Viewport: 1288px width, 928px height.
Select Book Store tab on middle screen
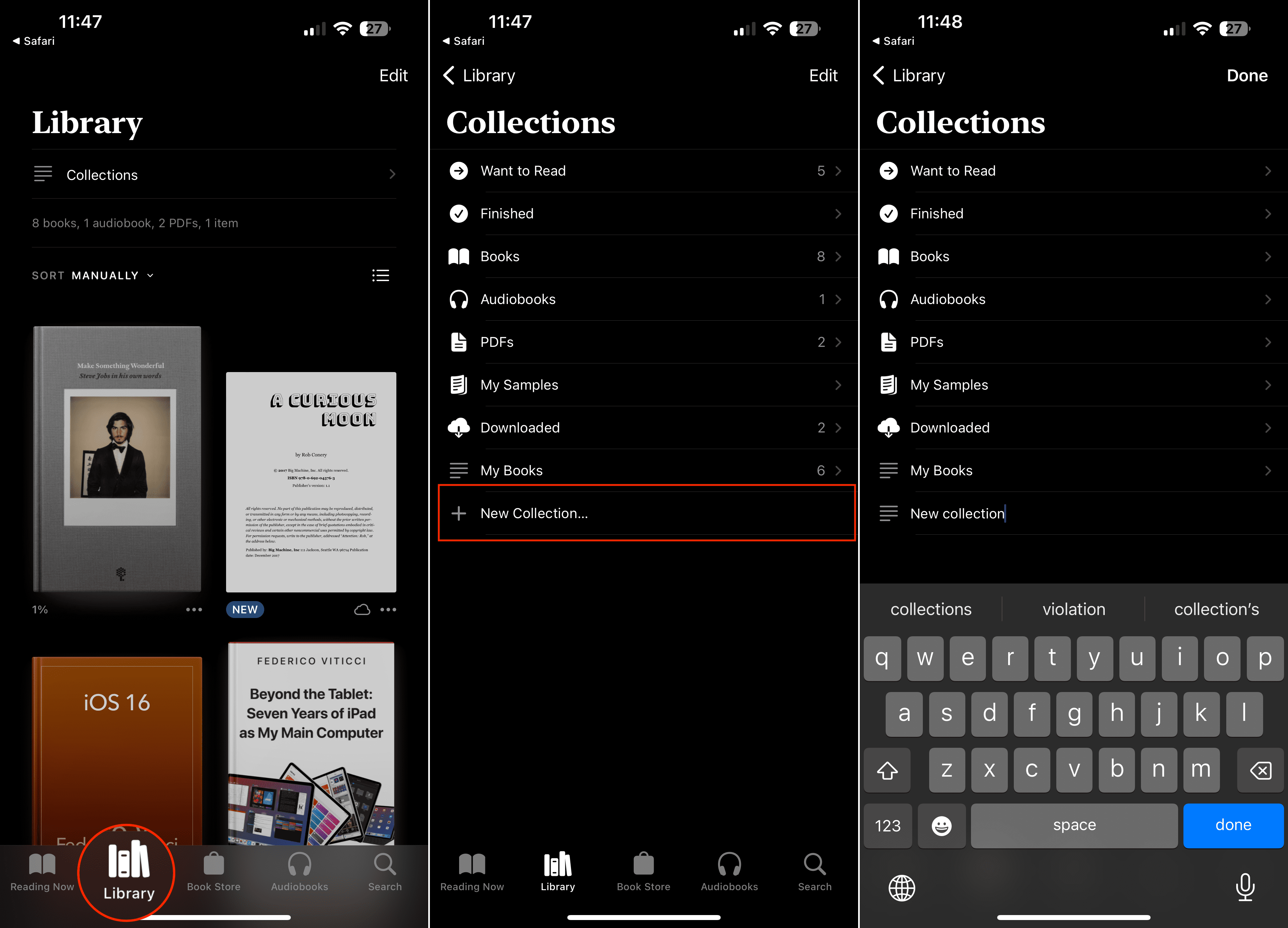643,872
